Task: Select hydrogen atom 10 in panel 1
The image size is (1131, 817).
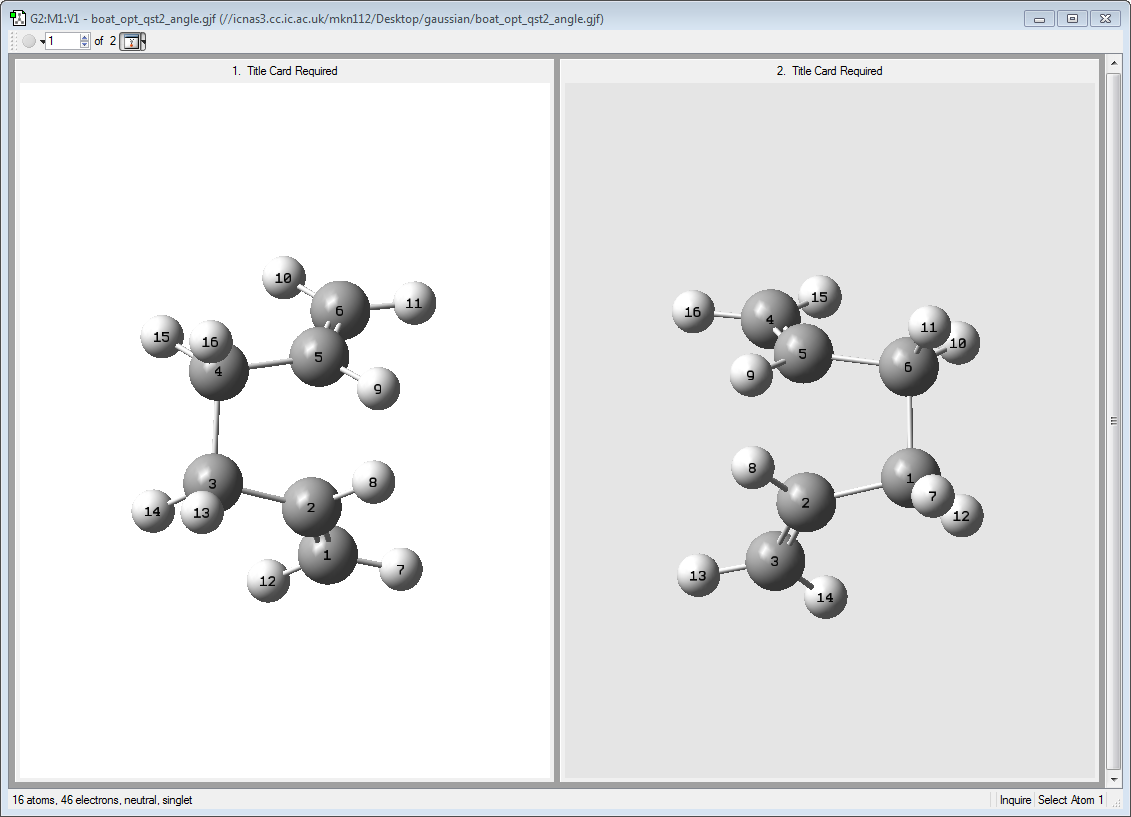Action: click(x=283, y=278)
